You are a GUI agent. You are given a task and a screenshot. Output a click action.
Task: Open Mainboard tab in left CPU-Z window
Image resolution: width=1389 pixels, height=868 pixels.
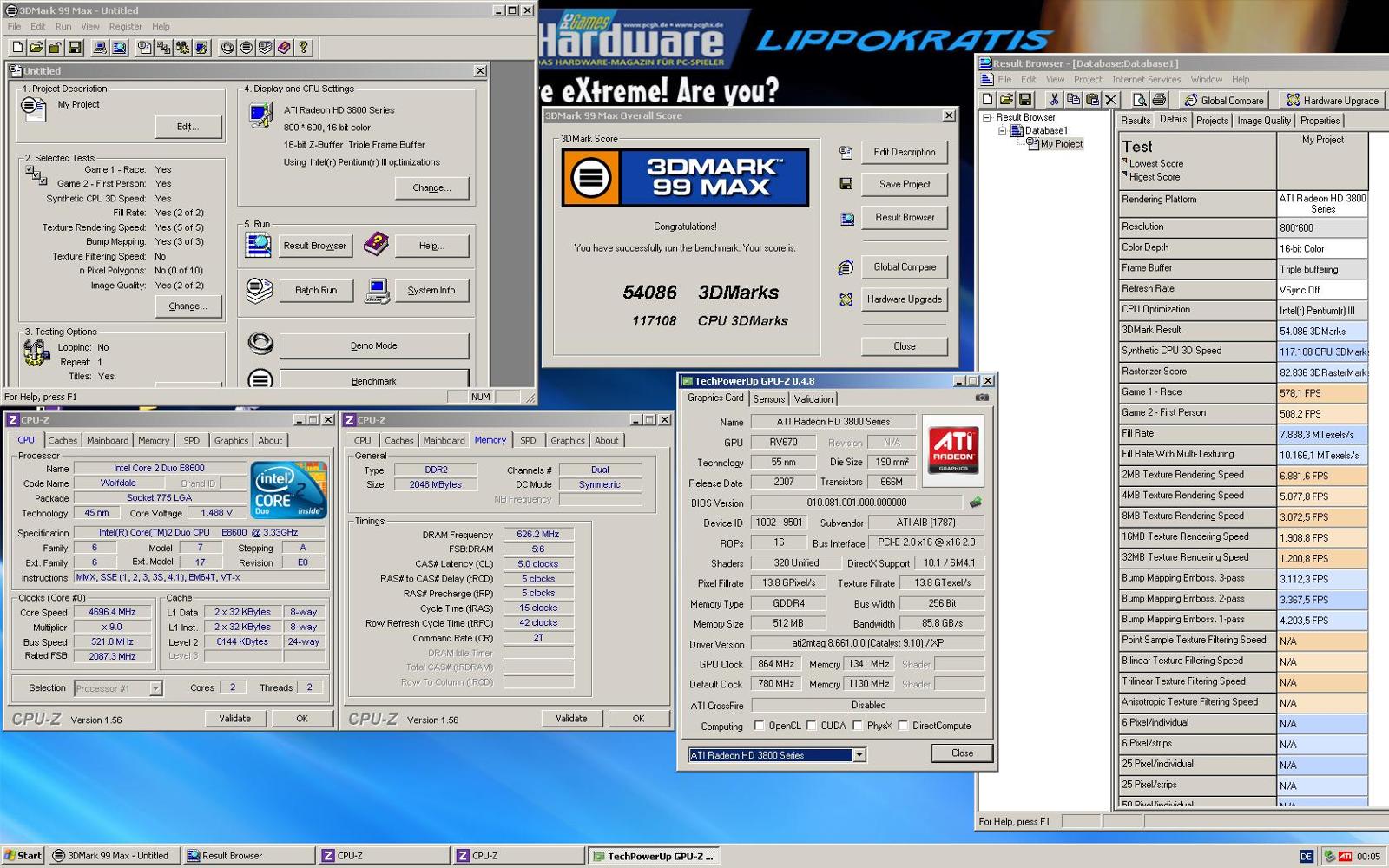pos(108,441)
